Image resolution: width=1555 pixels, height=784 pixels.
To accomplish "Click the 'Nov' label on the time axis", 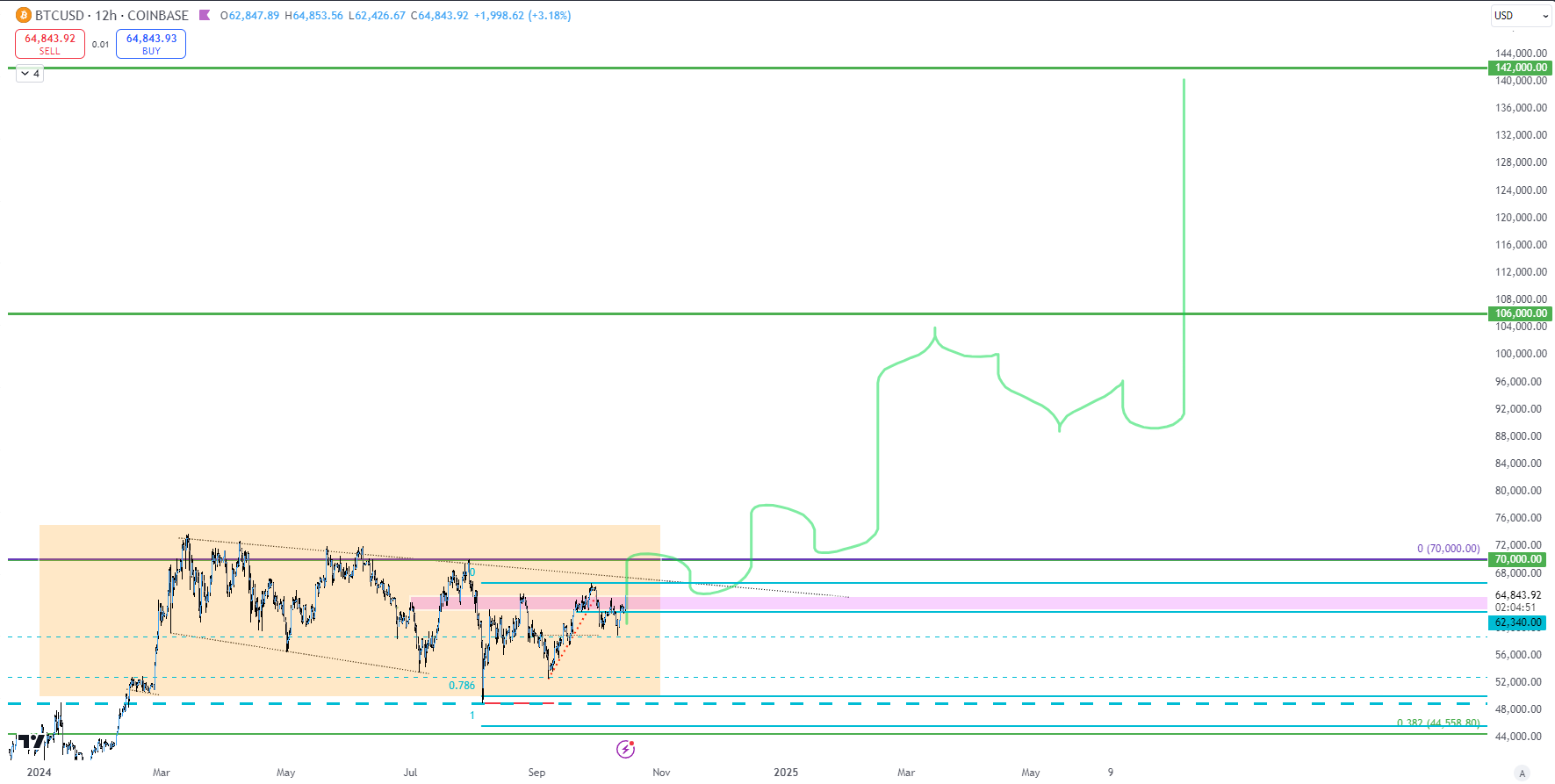I will point(661,773).
